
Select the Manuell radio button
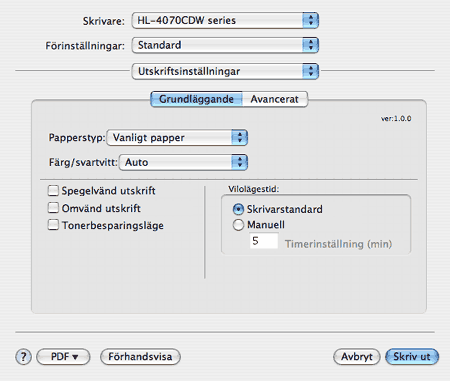[x=238, y=225]
